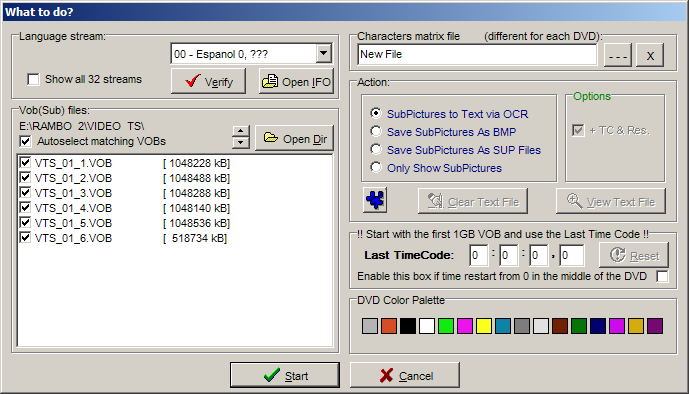Cancel the What to do dialog
The height and width of the screenshot is (394, 689).
coord(405,375)
